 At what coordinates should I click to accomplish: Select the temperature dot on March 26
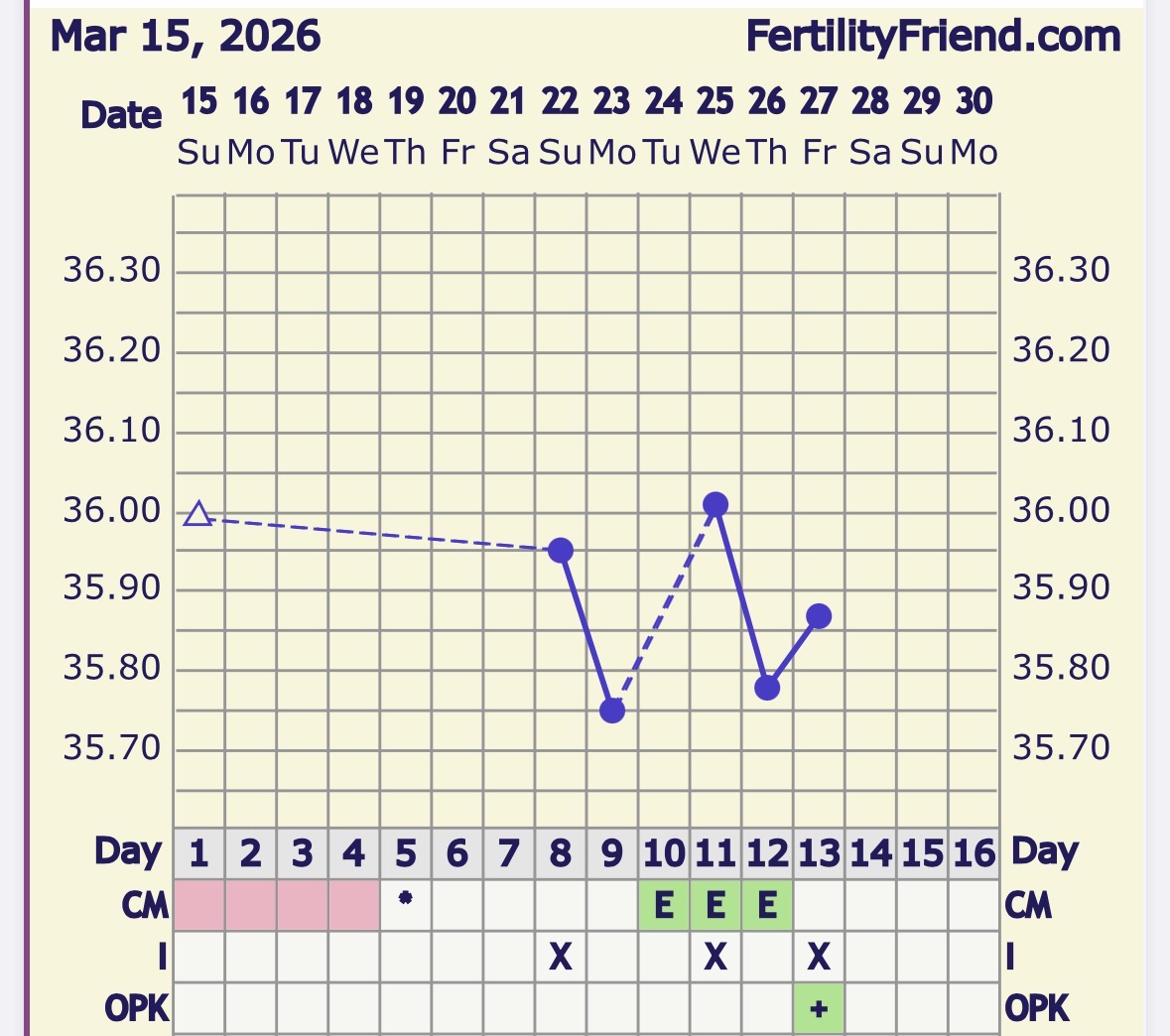coord(767,688)
